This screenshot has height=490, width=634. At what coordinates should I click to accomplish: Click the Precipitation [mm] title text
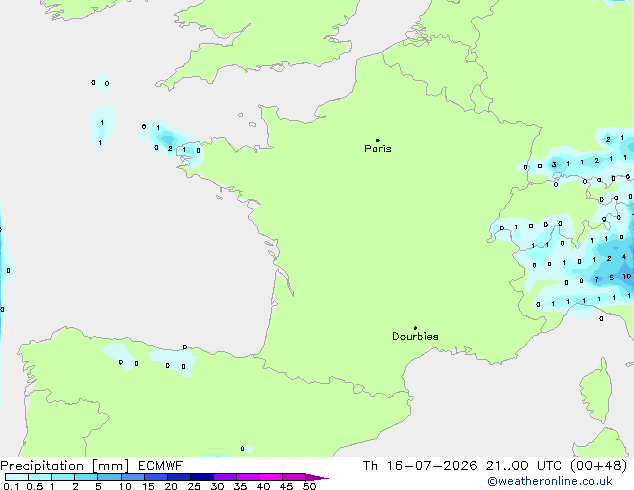pyautogui.click(x=65, y=466)
